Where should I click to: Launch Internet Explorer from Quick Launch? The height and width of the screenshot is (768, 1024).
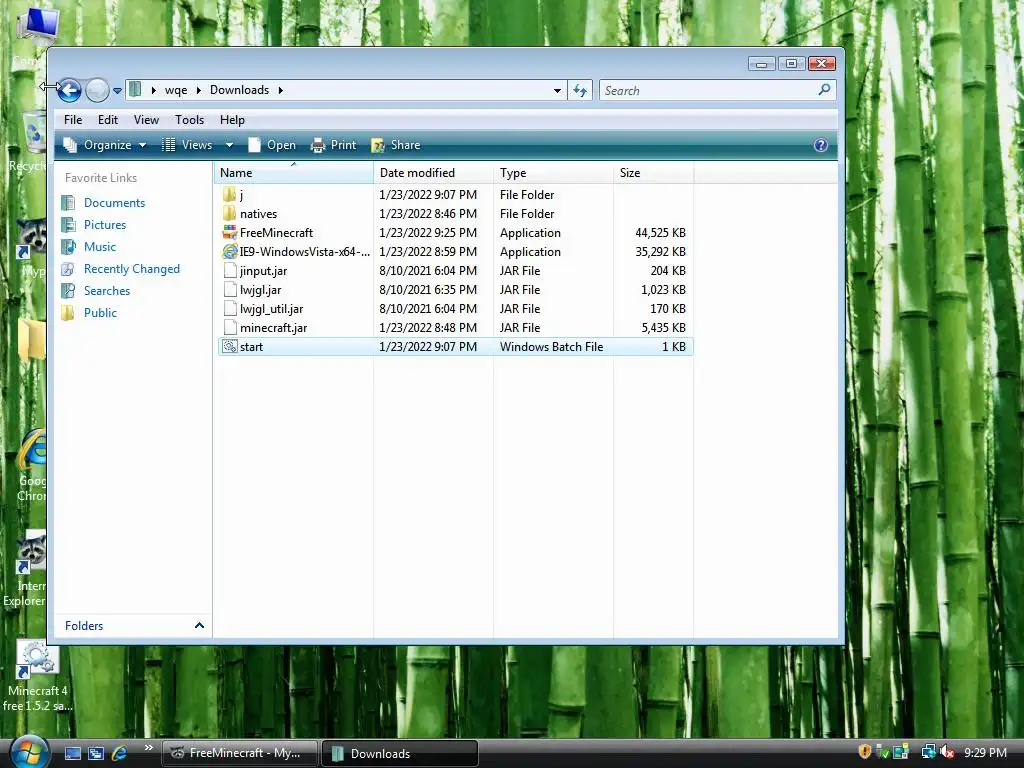pyautogui.click(x=119, y=753)
